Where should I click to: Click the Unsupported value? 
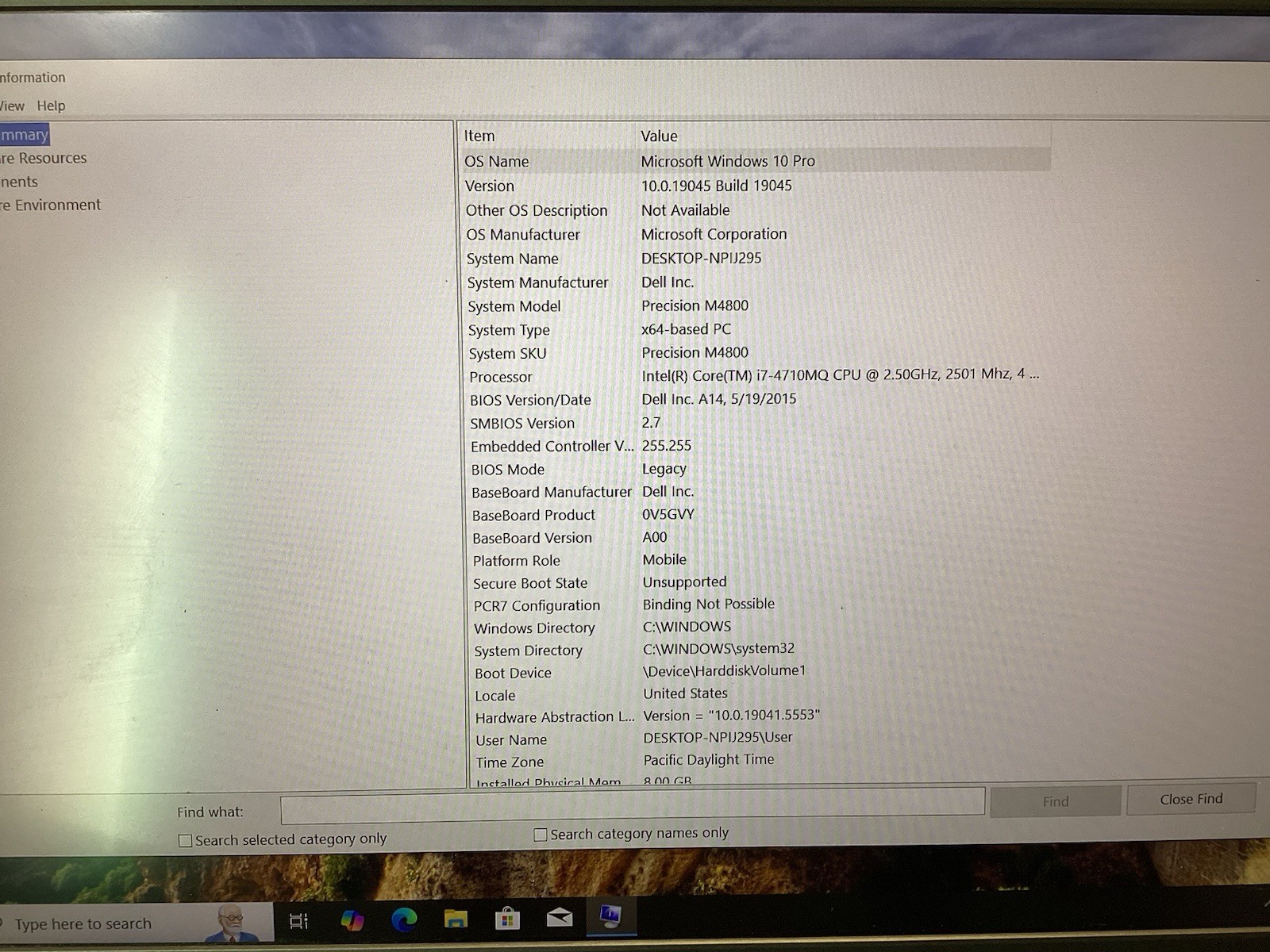(x=684, y=582)
